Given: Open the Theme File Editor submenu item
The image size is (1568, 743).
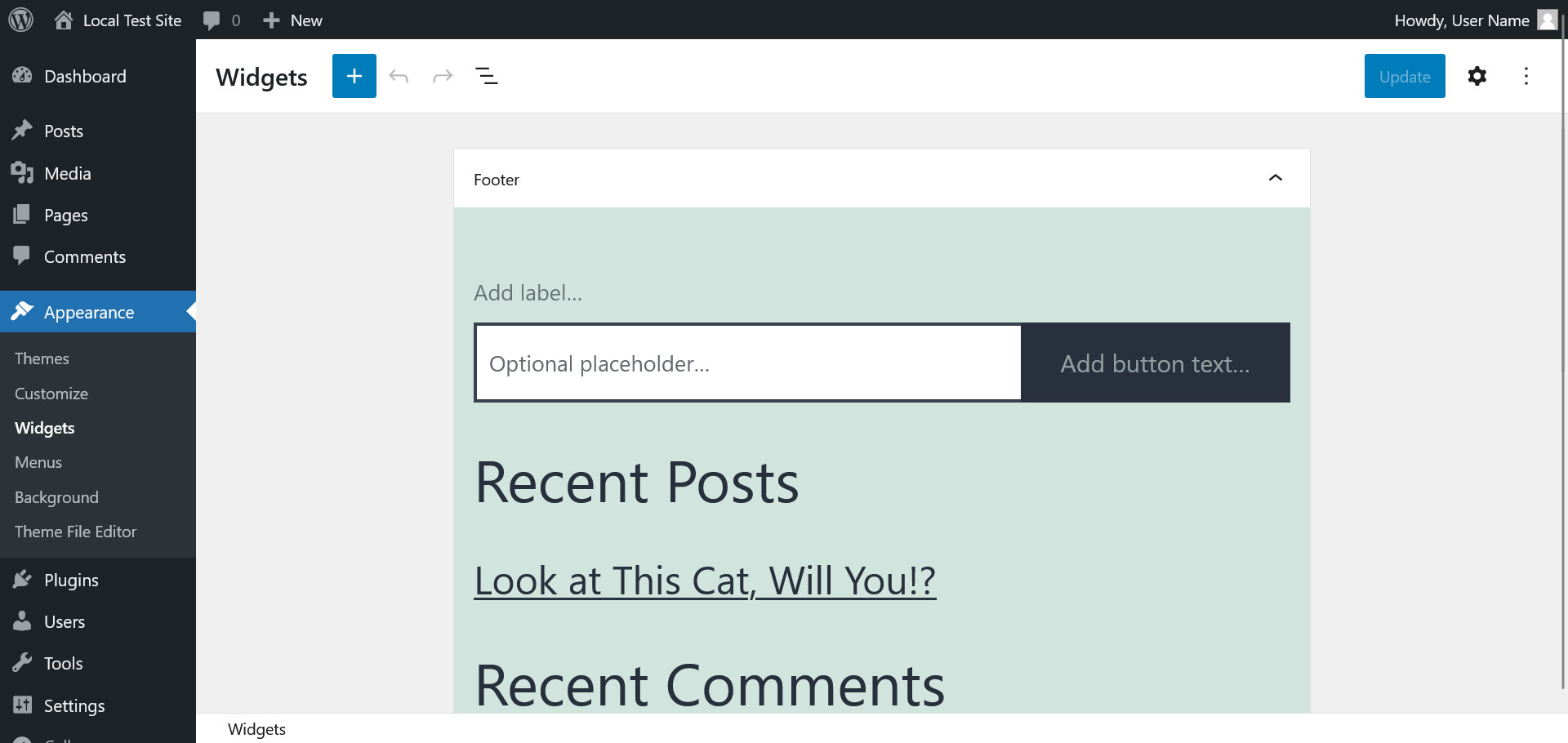Looking at the screenshot, I should pyautogui.click(x=75, y=531).
